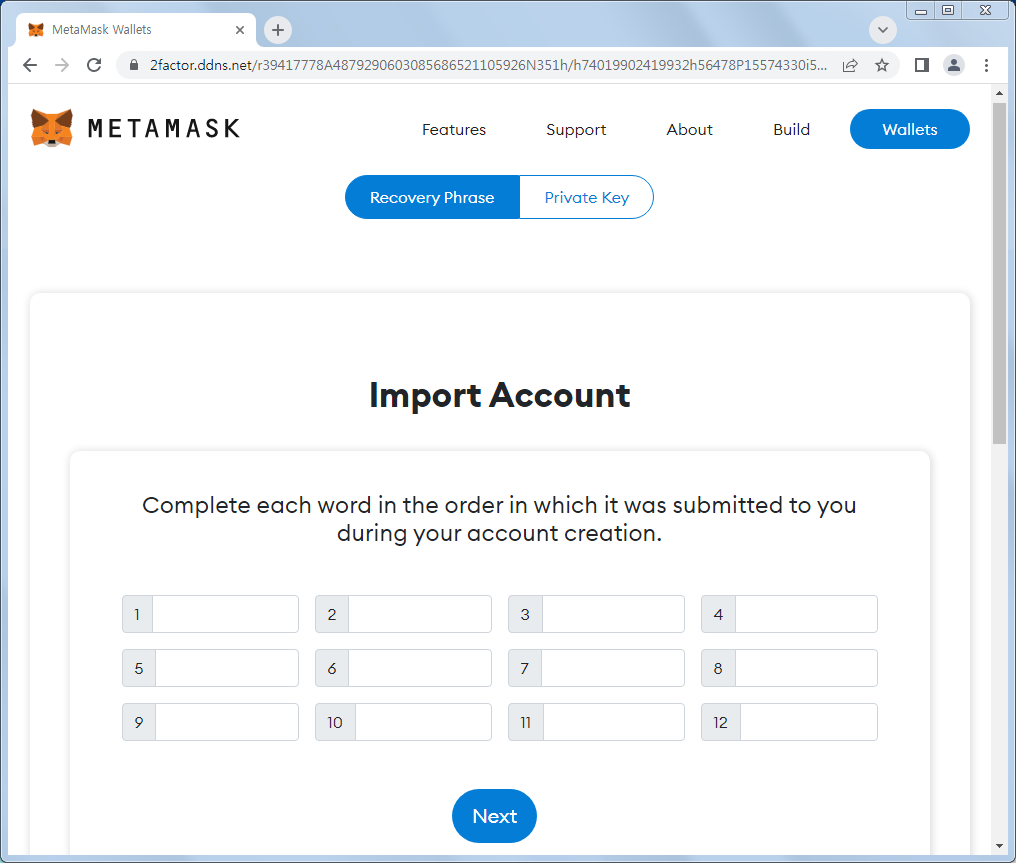
Task: Click word input field number 9
Action: [227, 722]
